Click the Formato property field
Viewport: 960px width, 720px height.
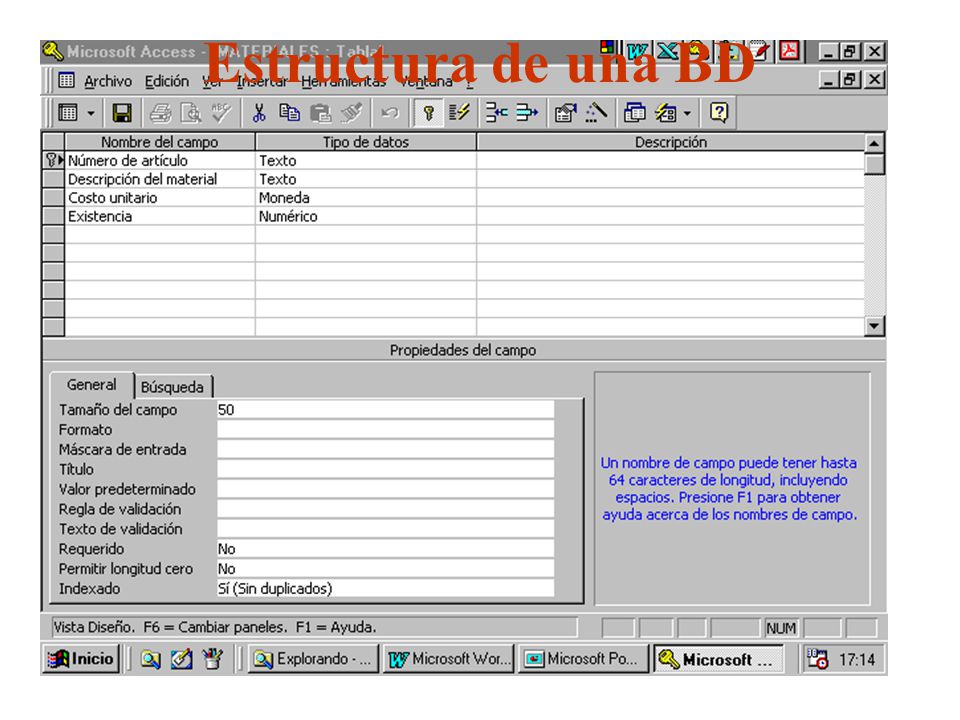point(385,429)
